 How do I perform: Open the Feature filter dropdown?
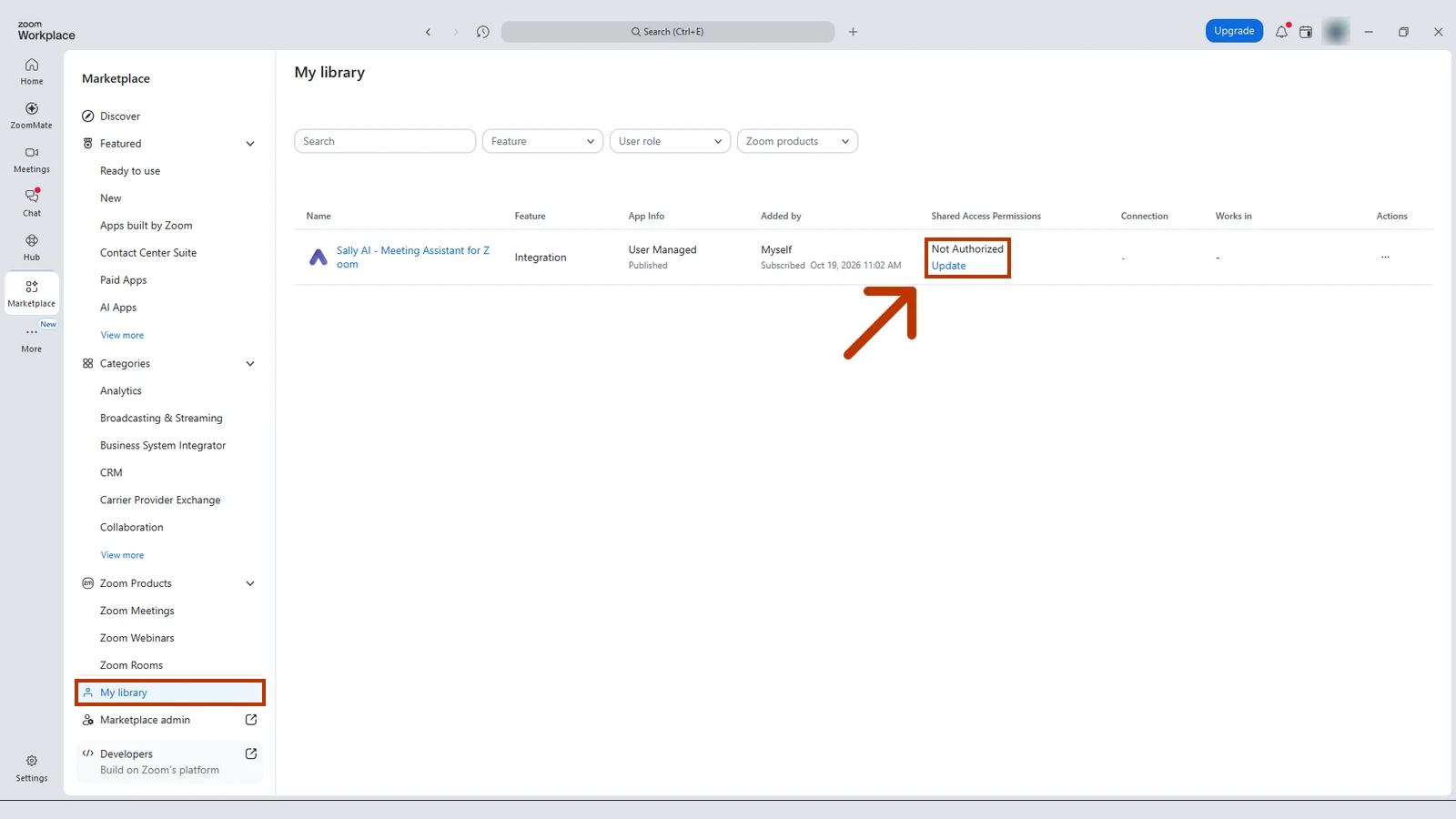pos(542,141)
